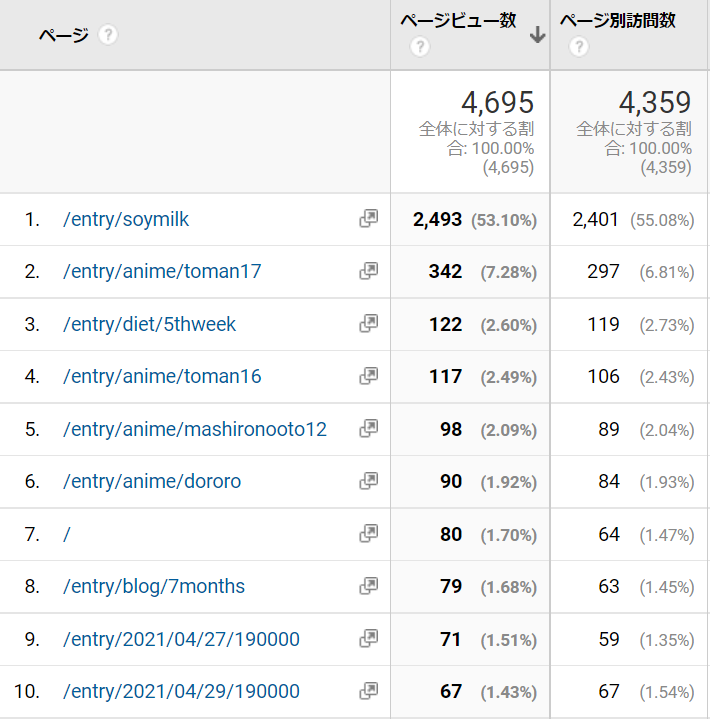Open /entry/anime/toman16 external link icon
Viewport: 710px width, 719px height.
click(369, 376)
